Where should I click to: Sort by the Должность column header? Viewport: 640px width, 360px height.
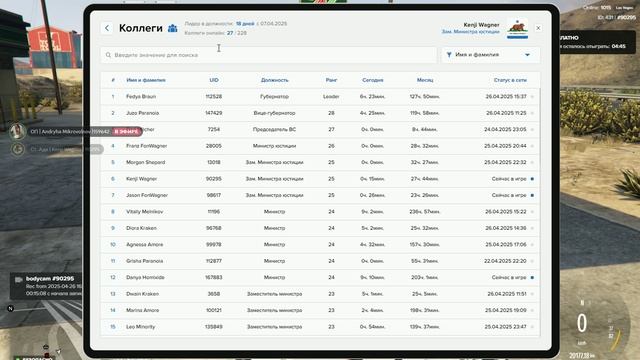274,80
